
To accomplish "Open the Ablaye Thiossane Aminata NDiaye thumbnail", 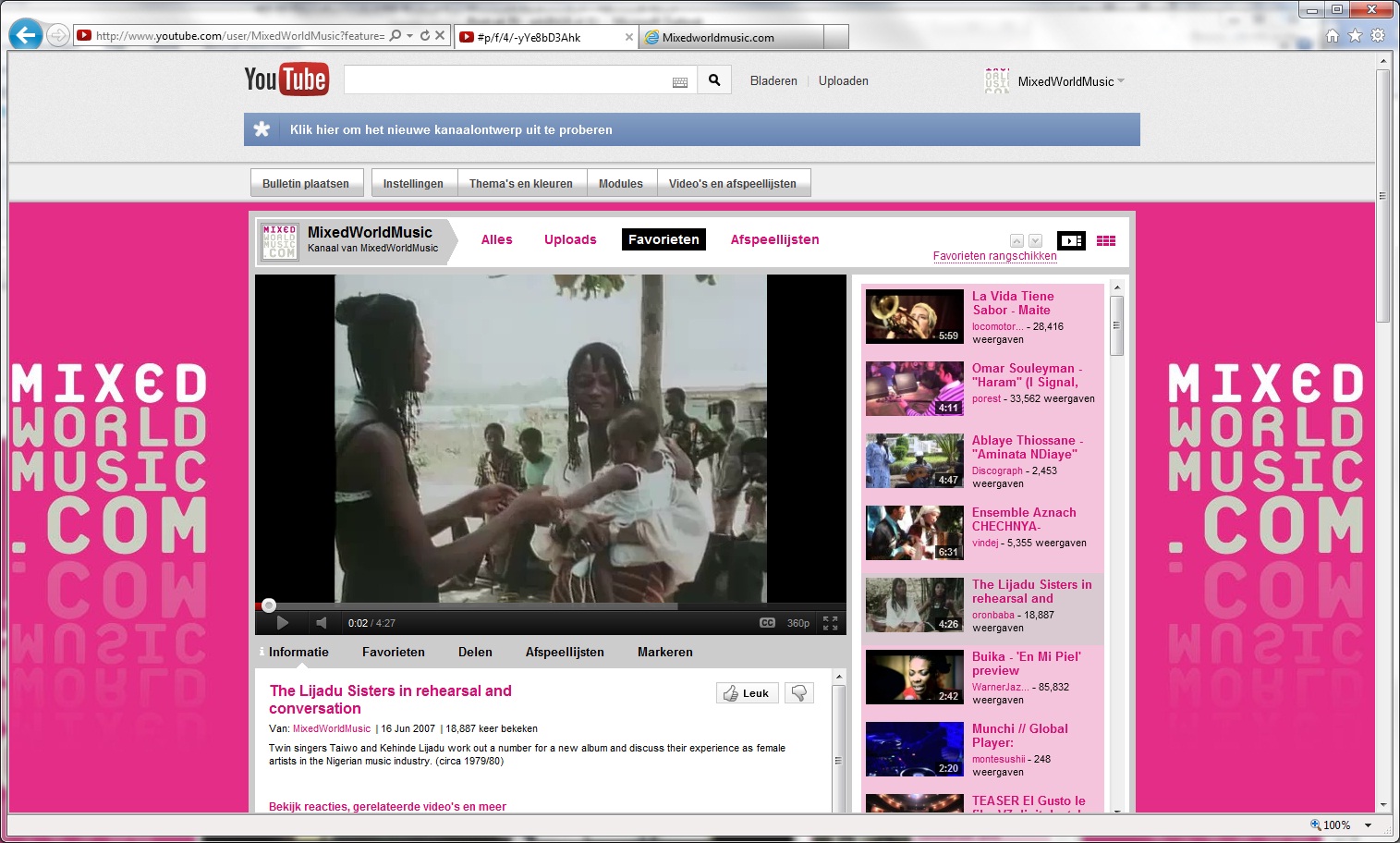I will [915, 461].
